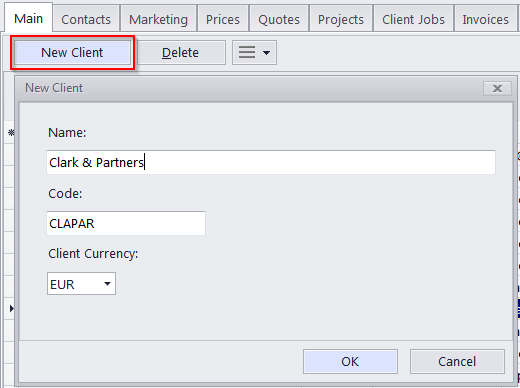Switch to the Main tab
Screen dimensions: 520x388
tap(28, 18)
